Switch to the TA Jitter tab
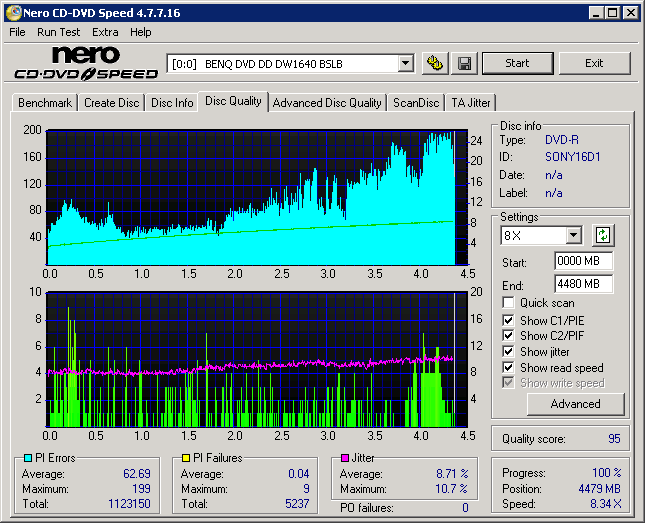Screen dimensions: 645x523 (470, 103)
